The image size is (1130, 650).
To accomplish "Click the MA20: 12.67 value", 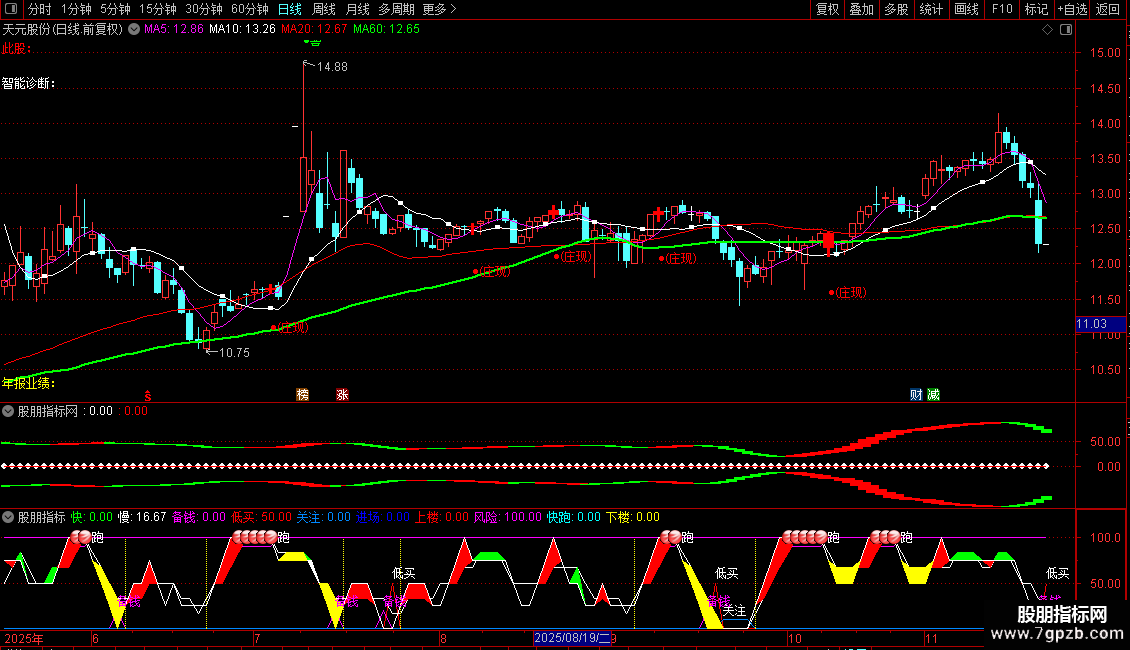I will pyautogui.click(x=314, y=29).
